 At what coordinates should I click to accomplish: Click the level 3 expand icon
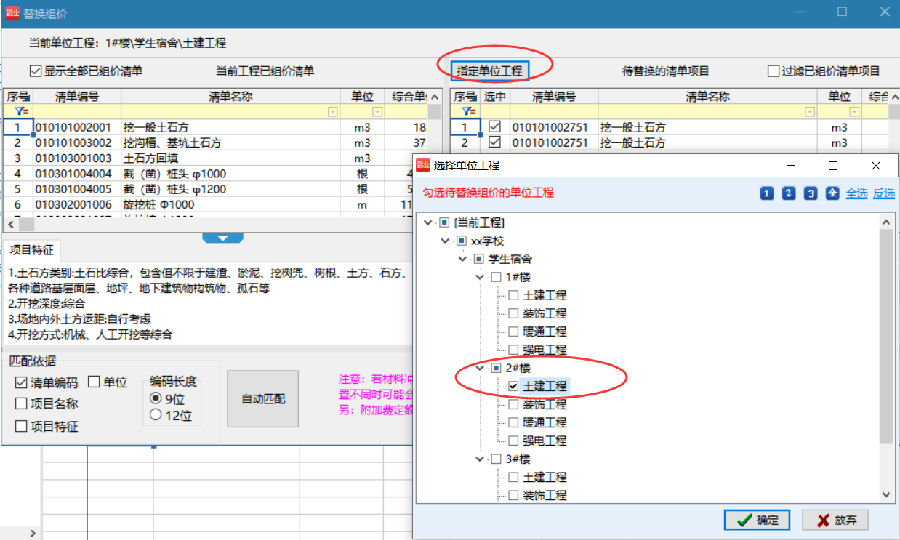pyautogui.click(x=810, y=193)
